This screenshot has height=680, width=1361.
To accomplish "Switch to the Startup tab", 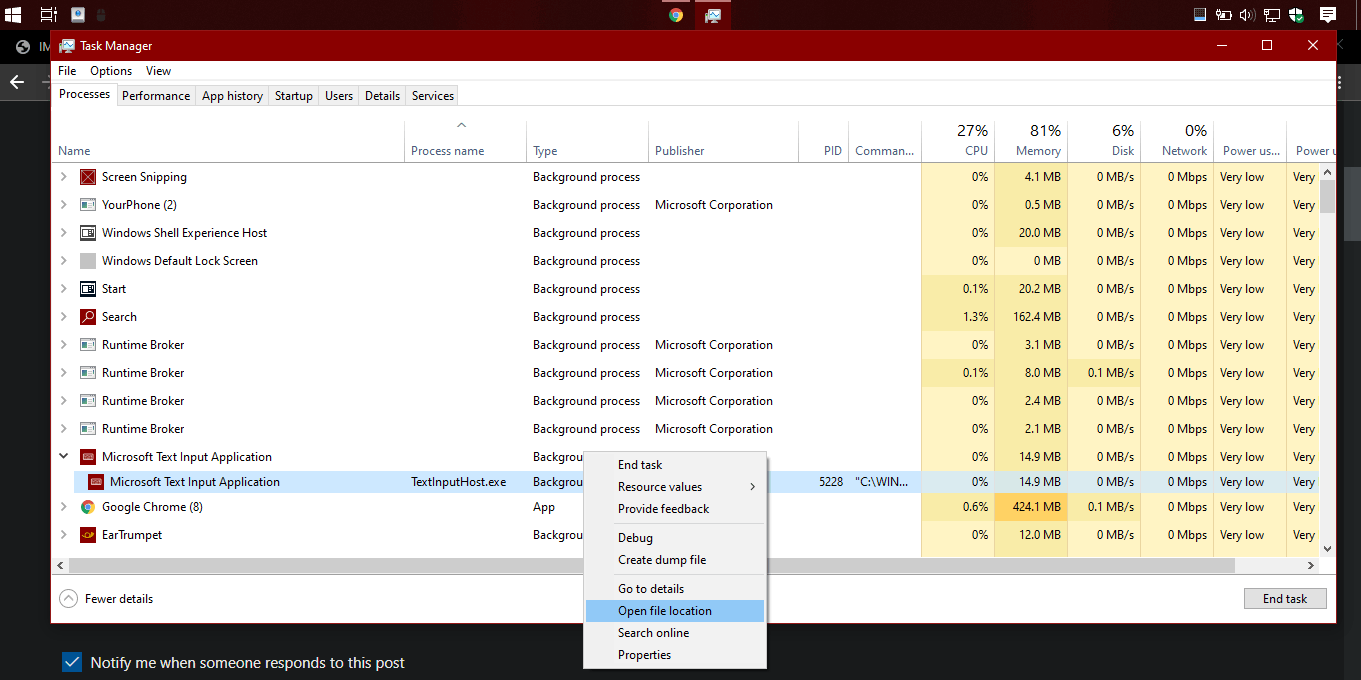I will (x=294, y=96).
